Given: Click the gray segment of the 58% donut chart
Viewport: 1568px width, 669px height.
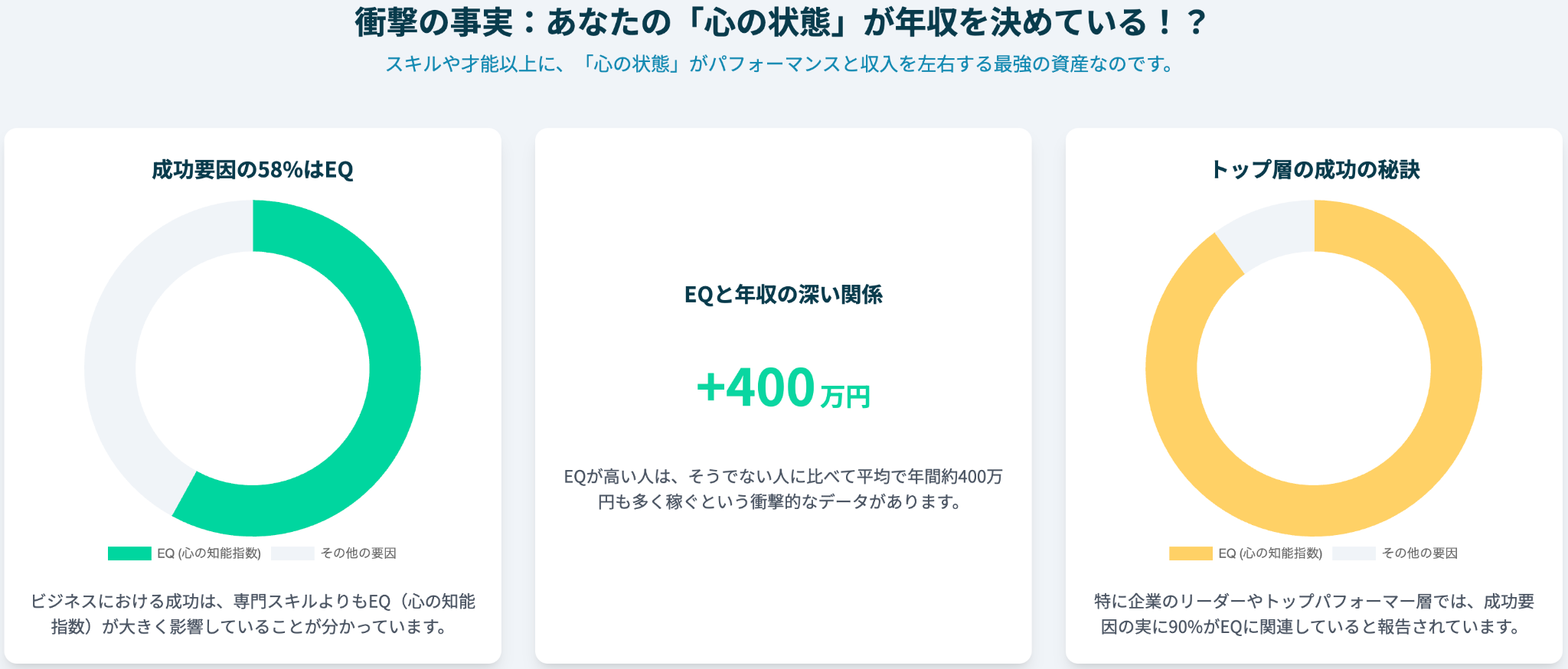Looking at the screenshot, I should [x=111, y=360].
